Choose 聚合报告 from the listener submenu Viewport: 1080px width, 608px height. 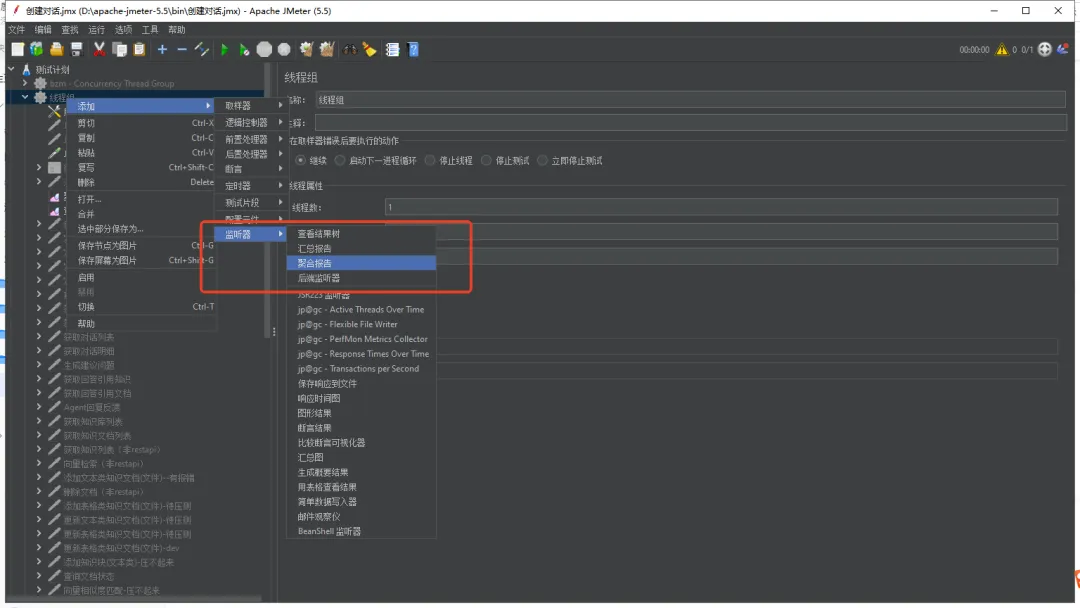click(315, 263)
